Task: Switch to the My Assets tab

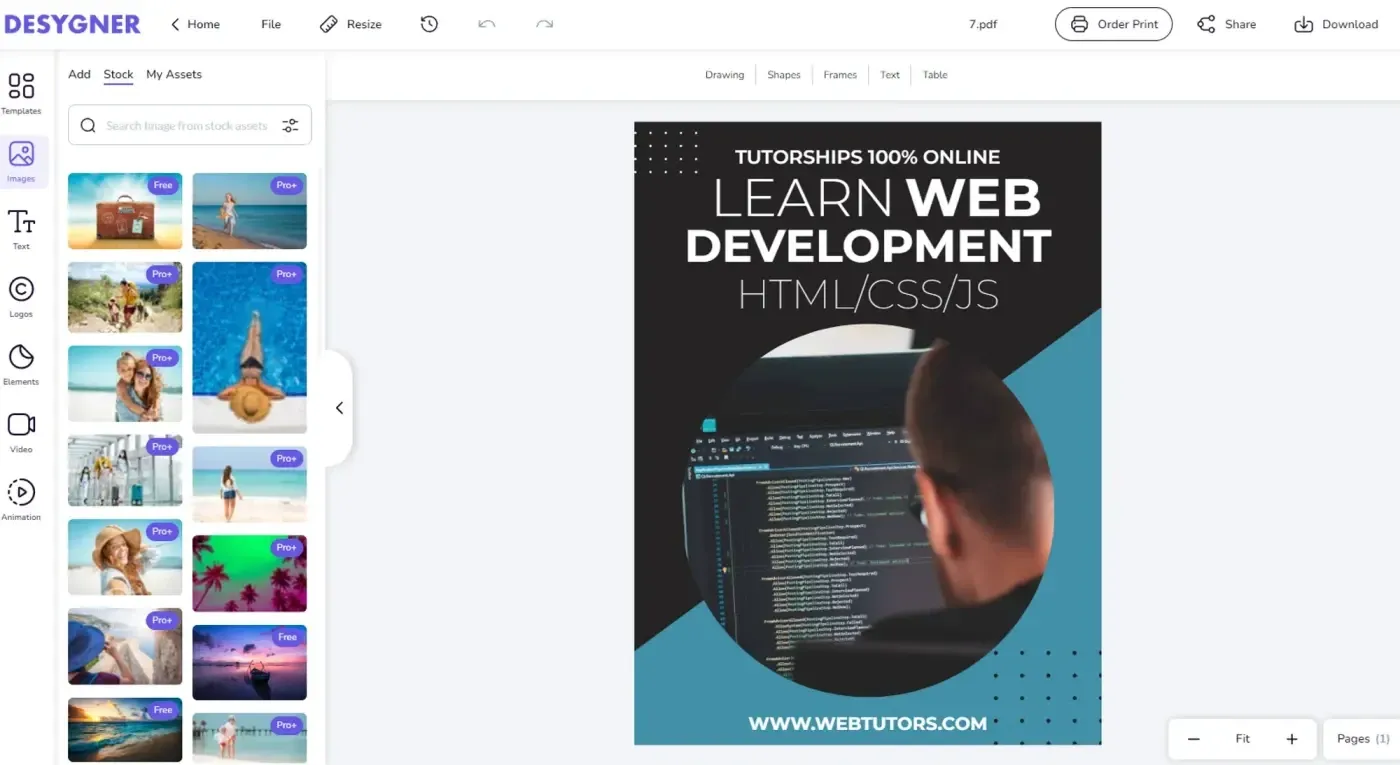Action: [x=174, y=74]
